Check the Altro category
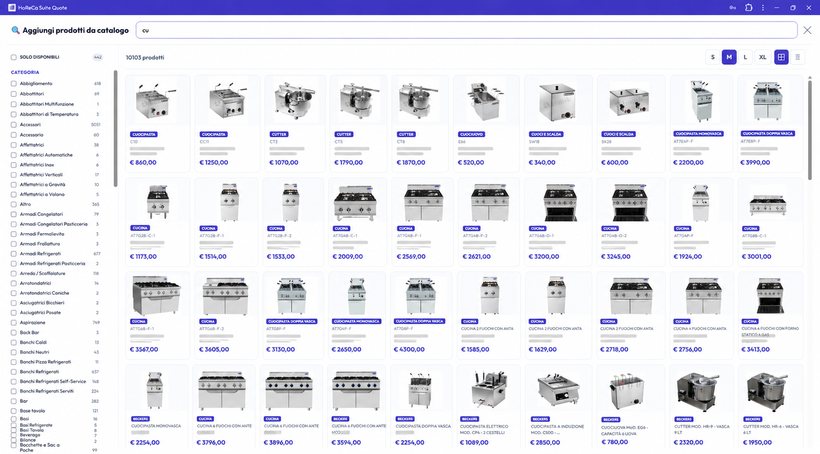820x454 pixels. pos(14,204)
